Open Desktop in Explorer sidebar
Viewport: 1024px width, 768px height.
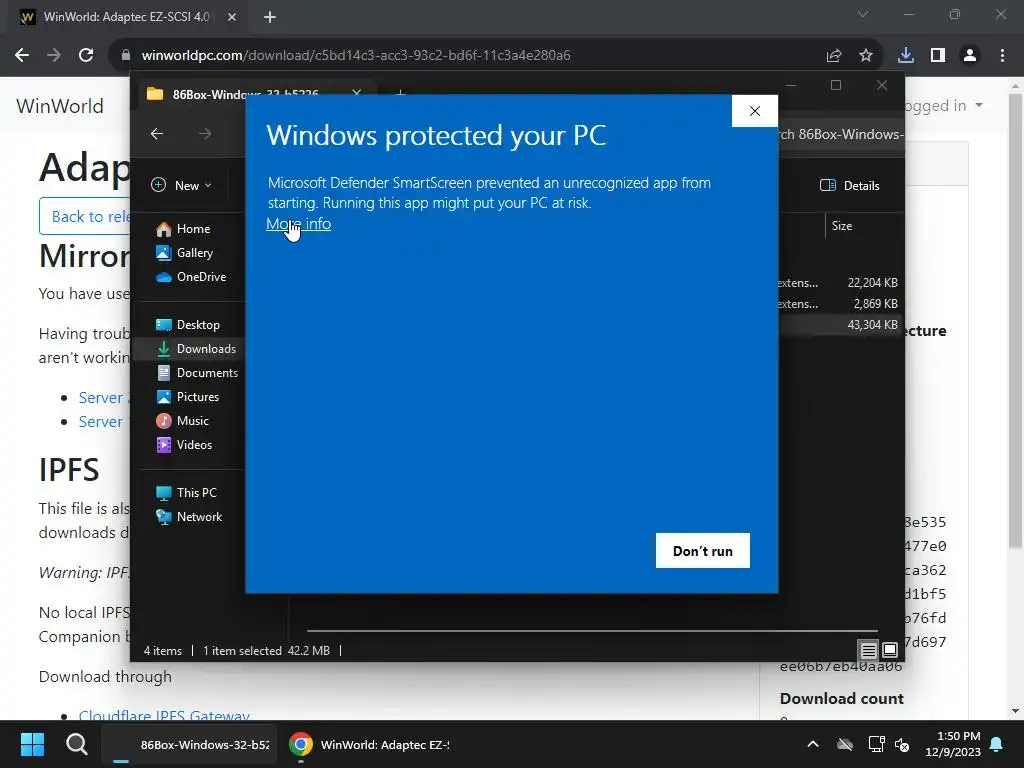(x=188, y=325)
